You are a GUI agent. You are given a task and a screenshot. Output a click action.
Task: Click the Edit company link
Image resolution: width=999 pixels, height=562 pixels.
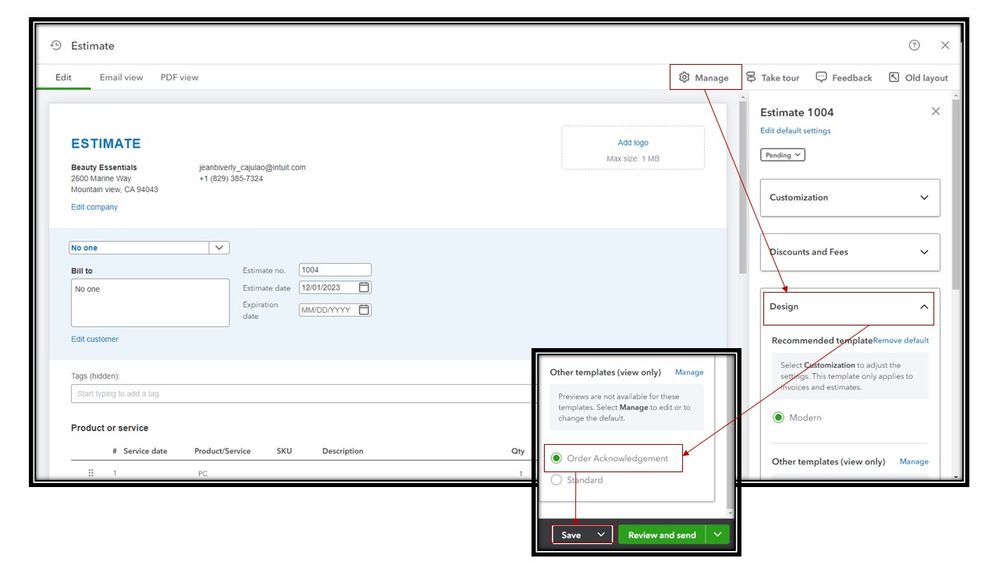point(94,207)
